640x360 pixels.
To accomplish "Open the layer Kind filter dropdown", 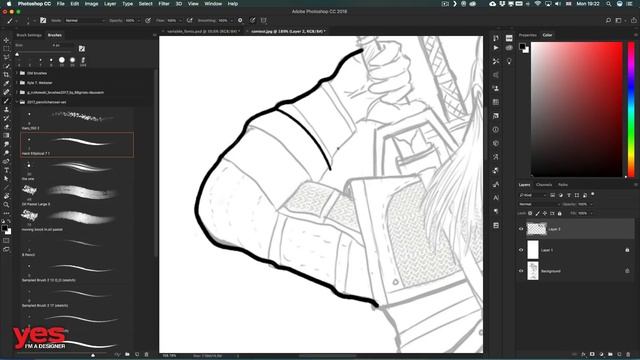I will 532,195.
